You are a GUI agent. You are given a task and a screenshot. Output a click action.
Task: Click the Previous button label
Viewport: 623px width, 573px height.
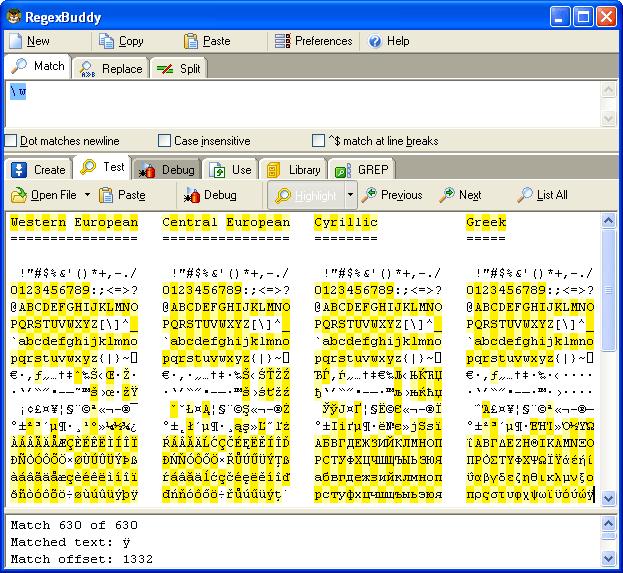click(402, 195)
